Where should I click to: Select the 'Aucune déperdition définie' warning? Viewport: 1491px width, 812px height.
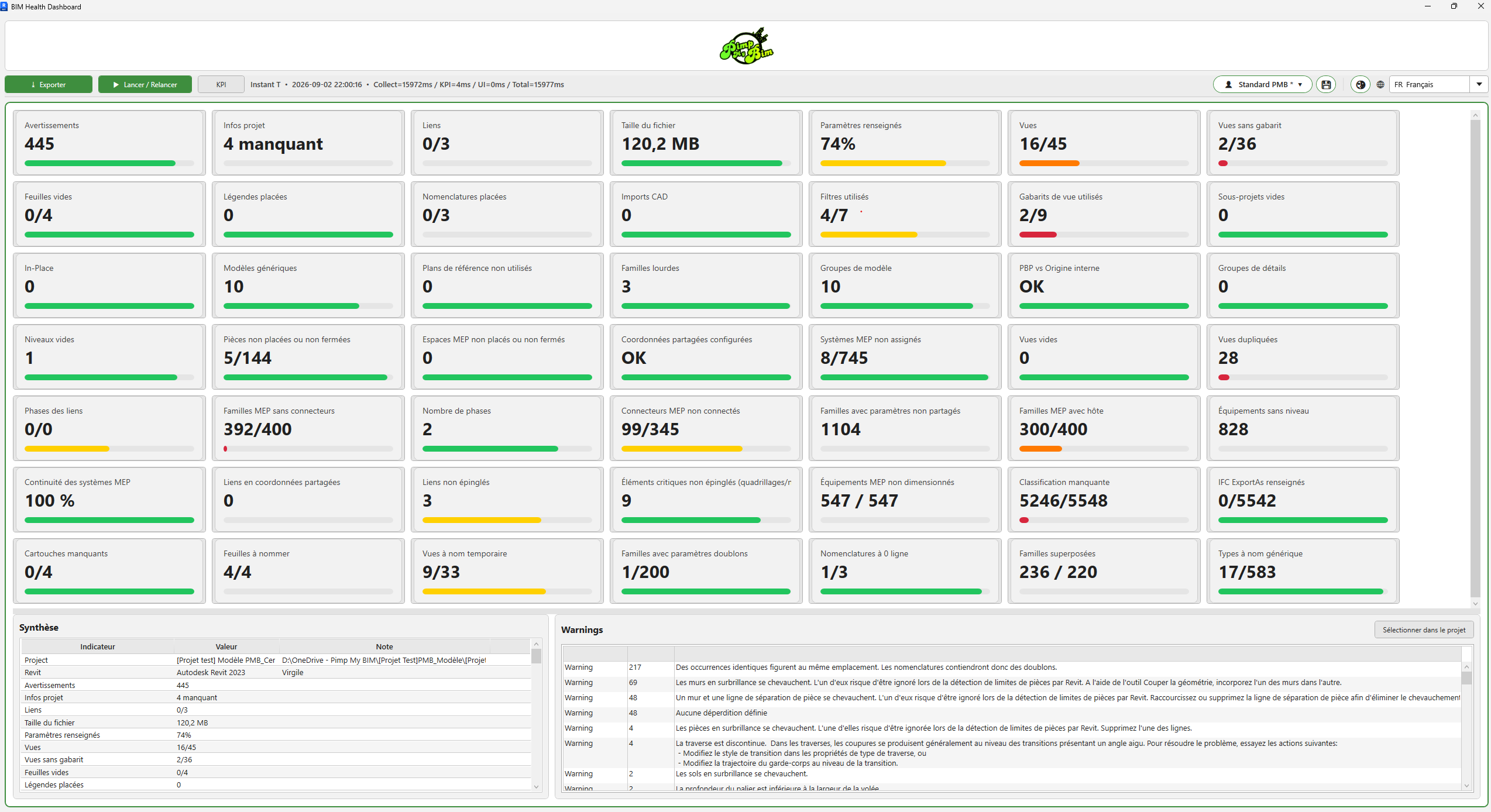1011,713
